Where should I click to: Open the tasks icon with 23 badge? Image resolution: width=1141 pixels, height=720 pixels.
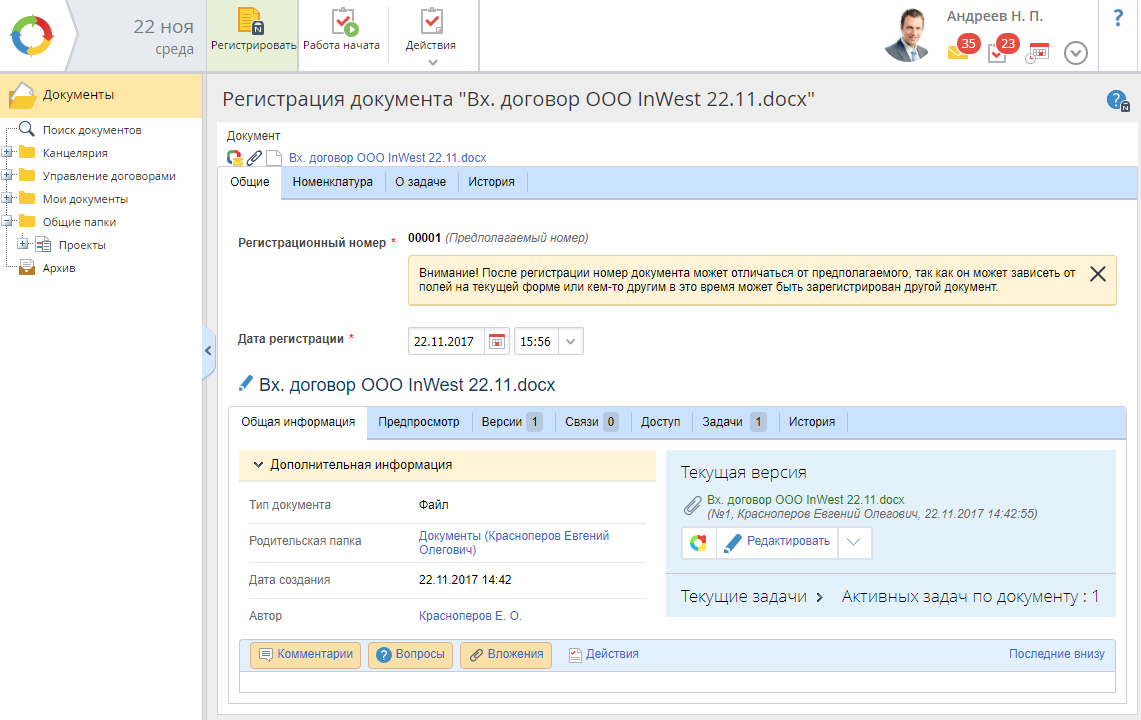coord(997,52)
